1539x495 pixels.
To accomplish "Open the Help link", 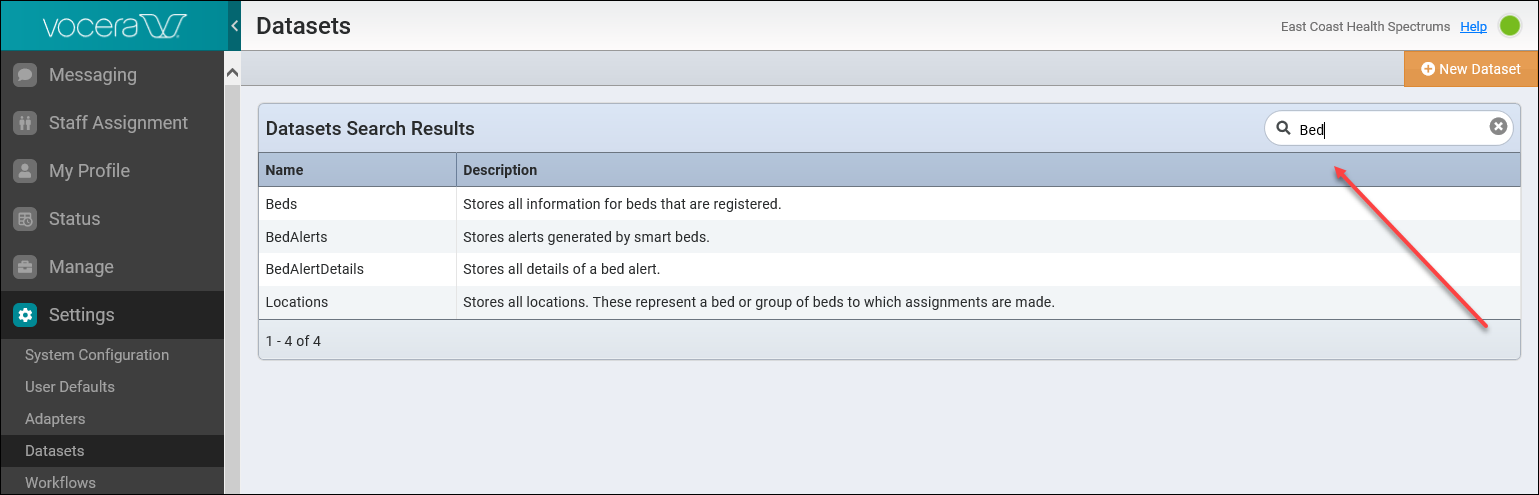I will click(1473, 27).
